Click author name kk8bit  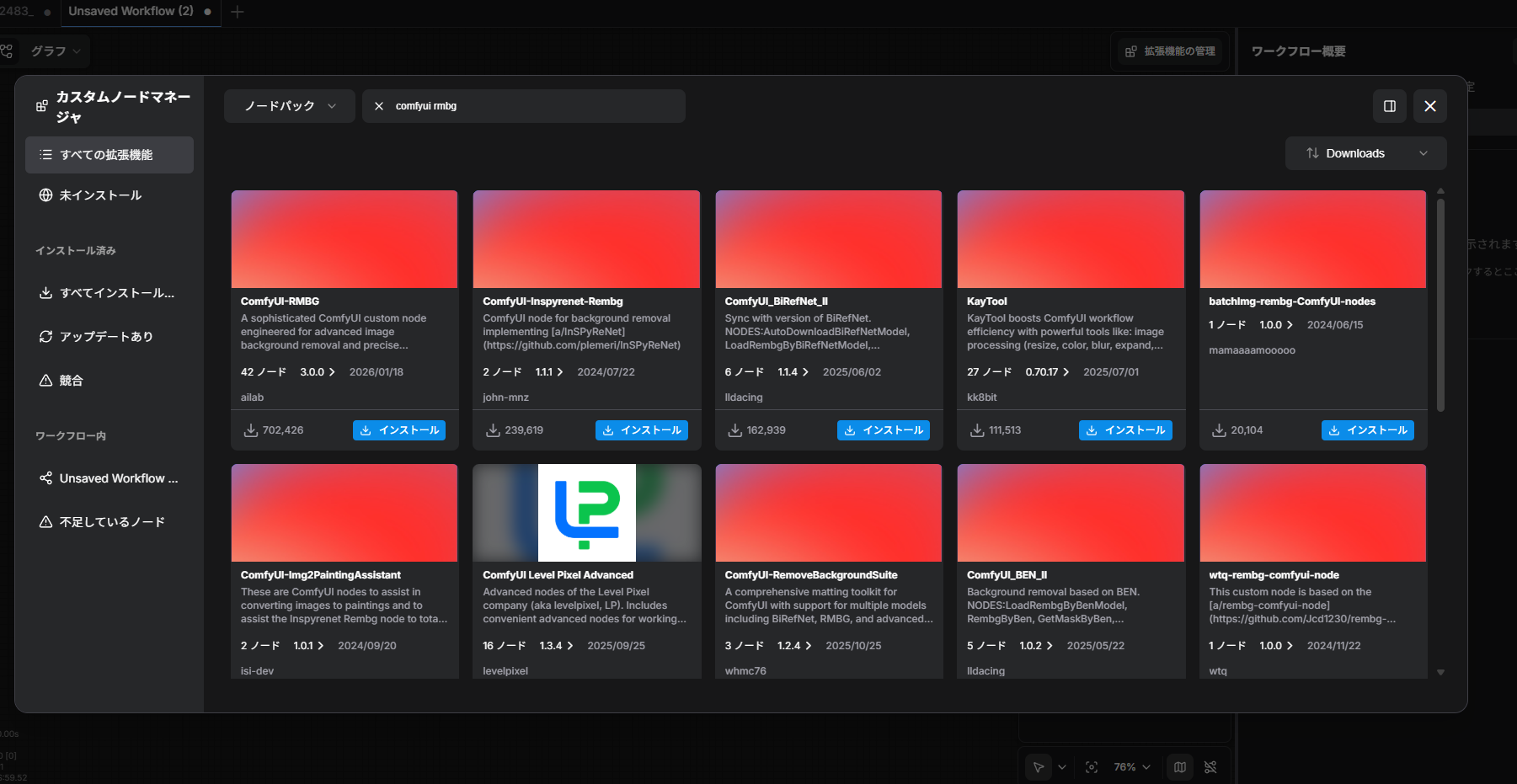tap(982, 397)
